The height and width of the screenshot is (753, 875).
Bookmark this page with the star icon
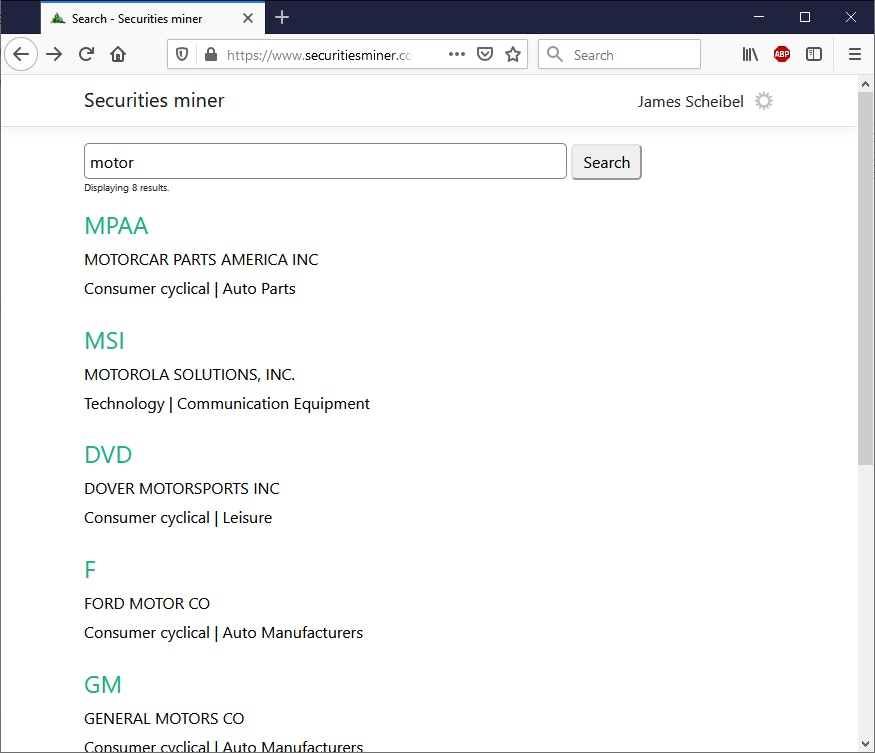pyautogui.click(x=513, y=54)
